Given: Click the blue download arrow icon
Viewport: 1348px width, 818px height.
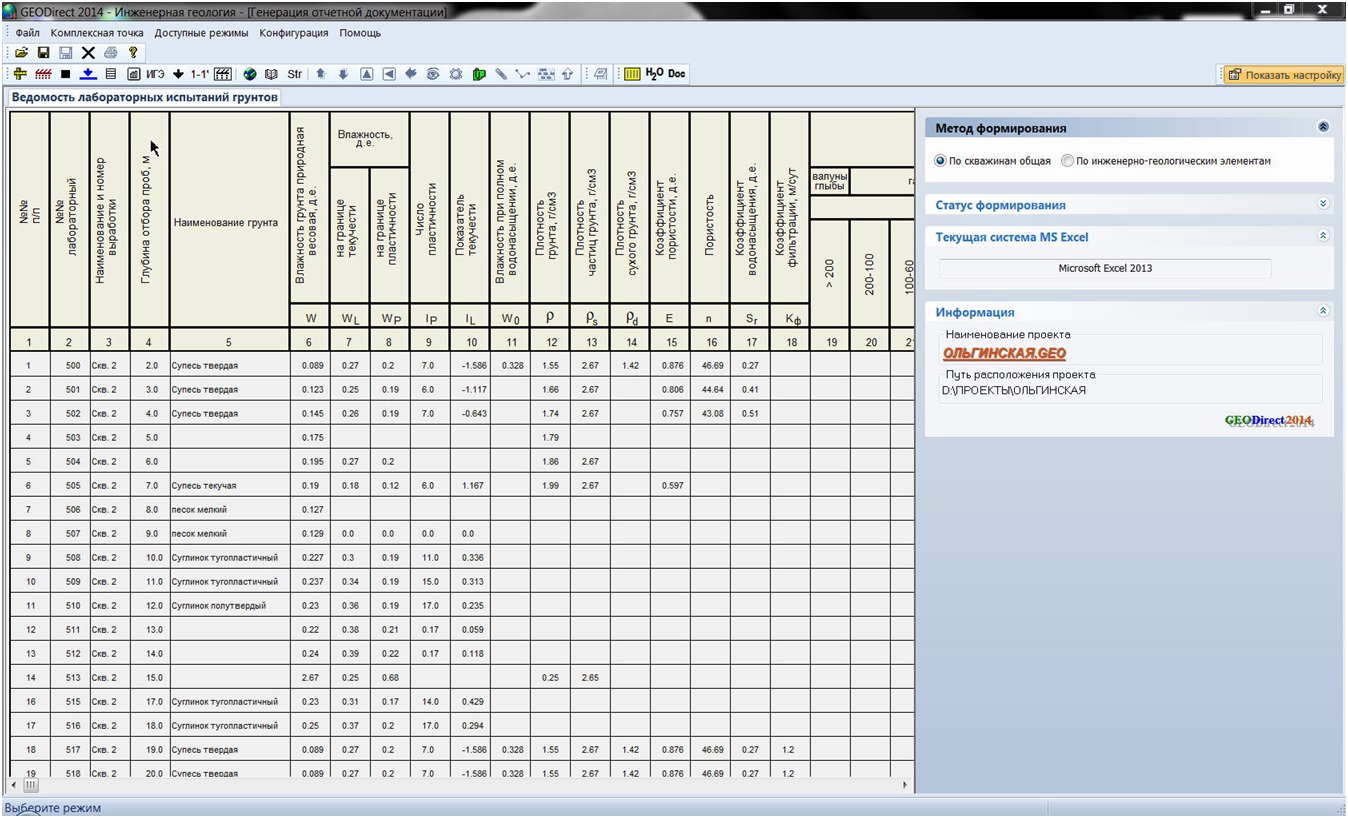Looking at the screenshot, I should (x=88, y=74).
